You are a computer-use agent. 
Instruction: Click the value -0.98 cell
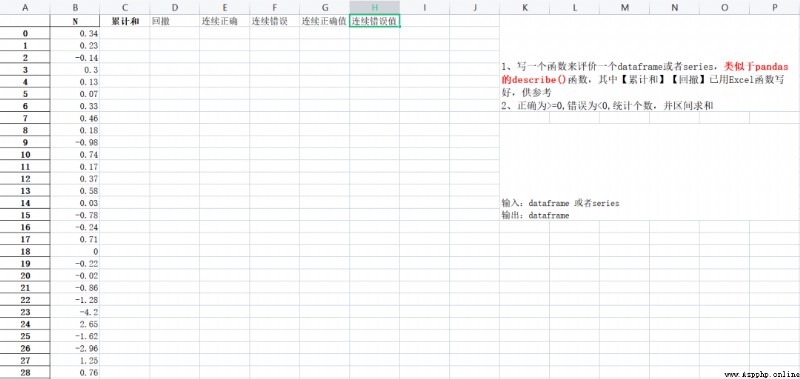tap(75, 142)
